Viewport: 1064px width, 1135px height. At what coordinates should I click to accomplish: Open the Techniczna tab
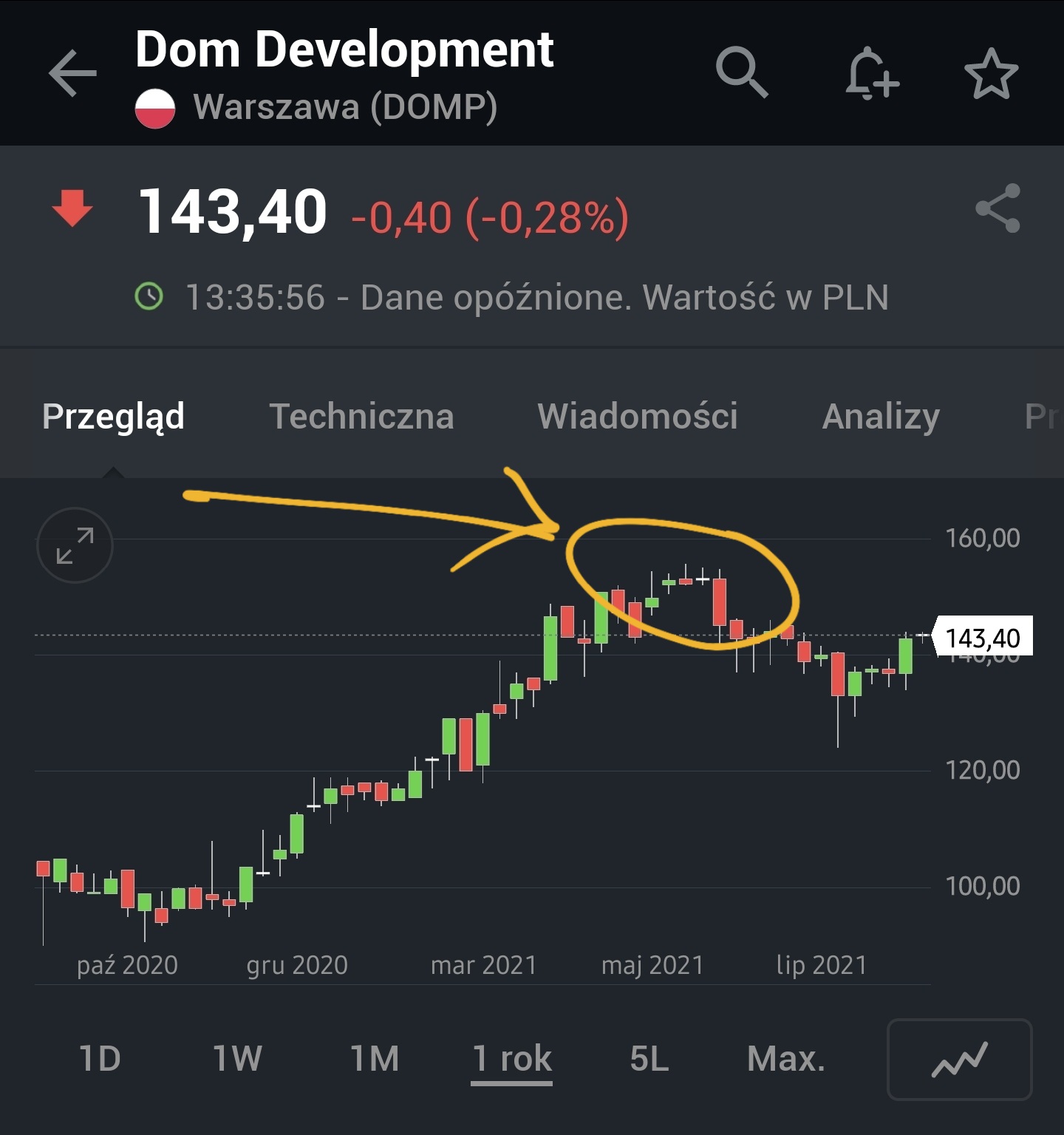[x=361, y=416]
